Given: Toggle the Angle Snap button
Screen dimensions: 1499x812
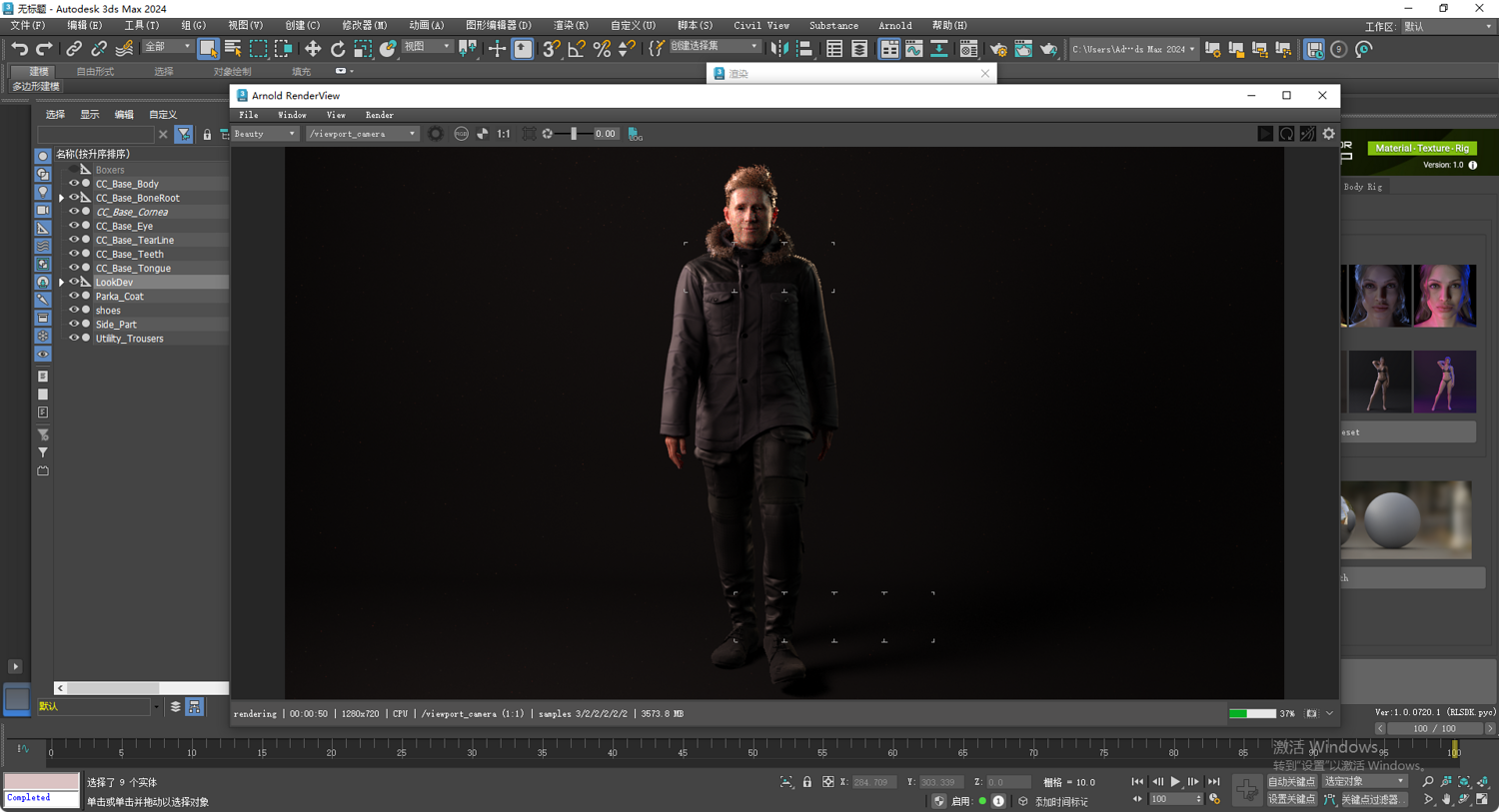Looking at the screenshot, I should 577,49.
